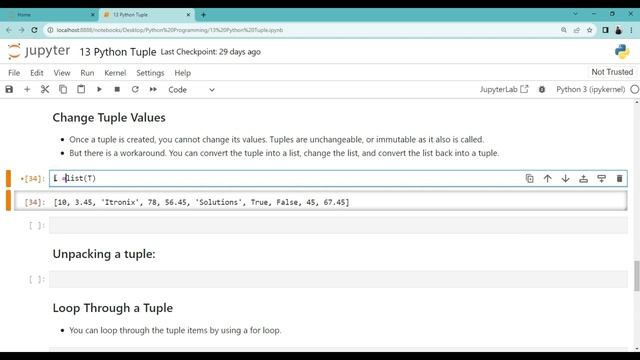Rename the notebook title 13 Python Tuple
The image size is (640, 360).
point(118,52)
